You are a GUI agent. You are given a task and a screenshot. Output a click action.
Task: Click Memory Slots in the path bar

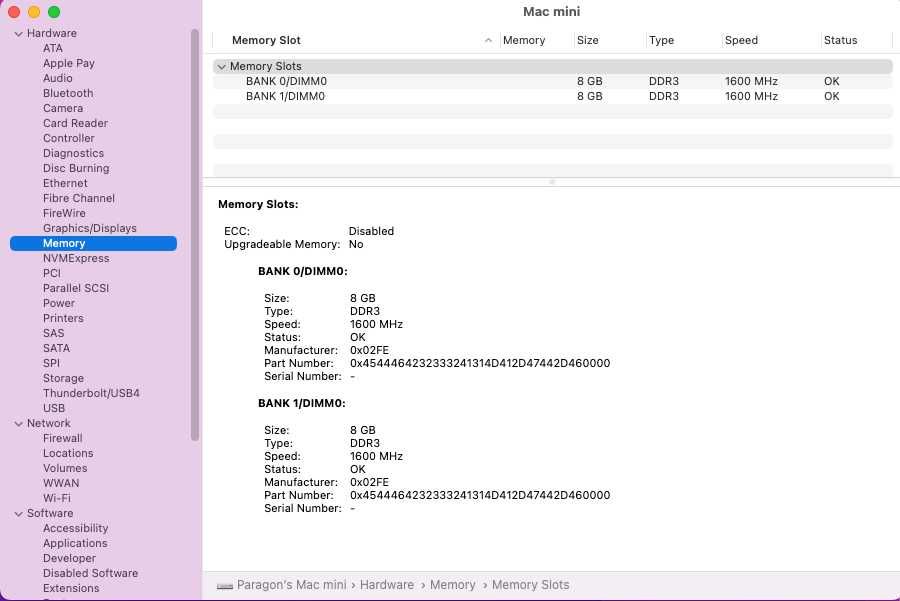point(530,585)
